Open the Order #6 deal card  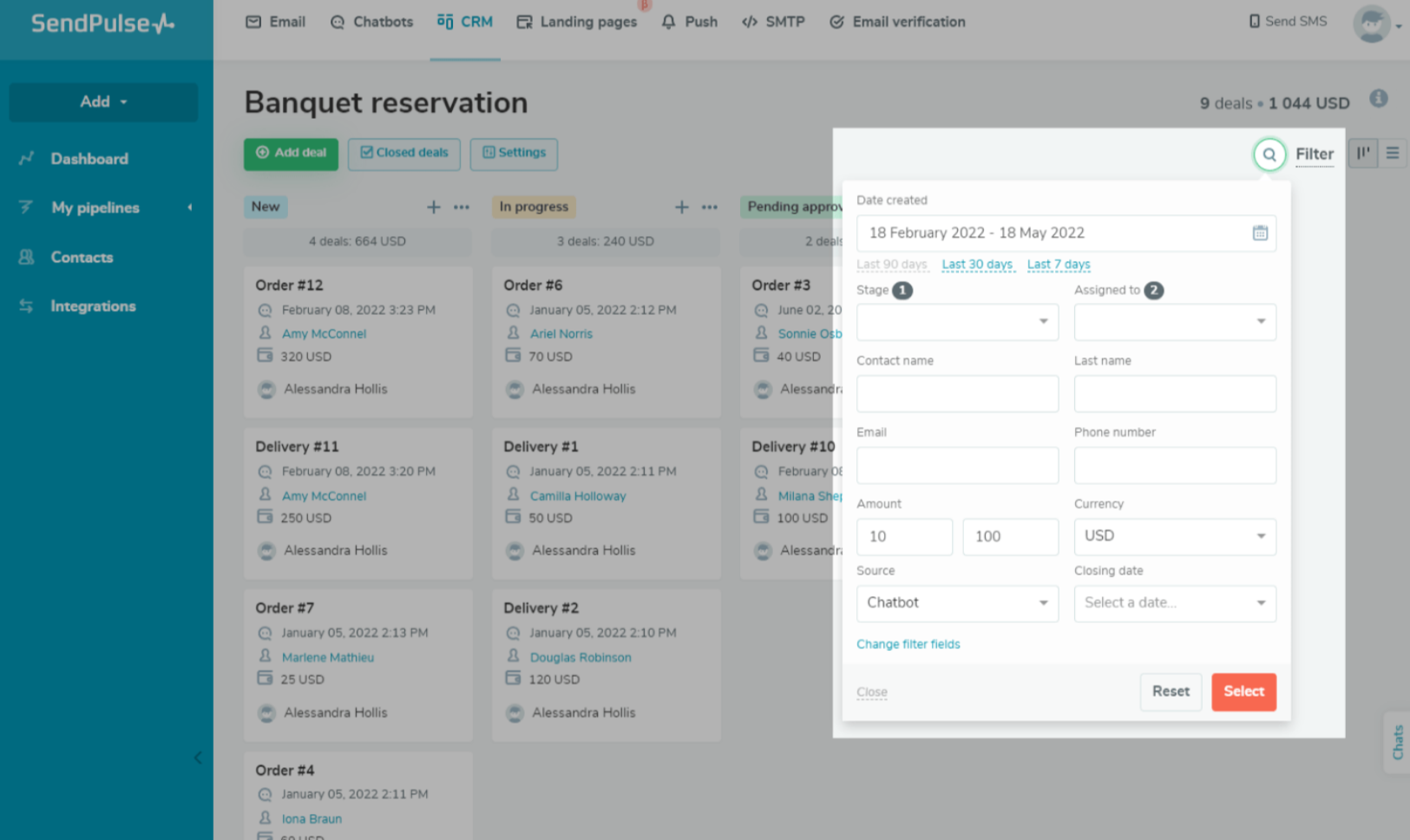[x=606, y=342]
